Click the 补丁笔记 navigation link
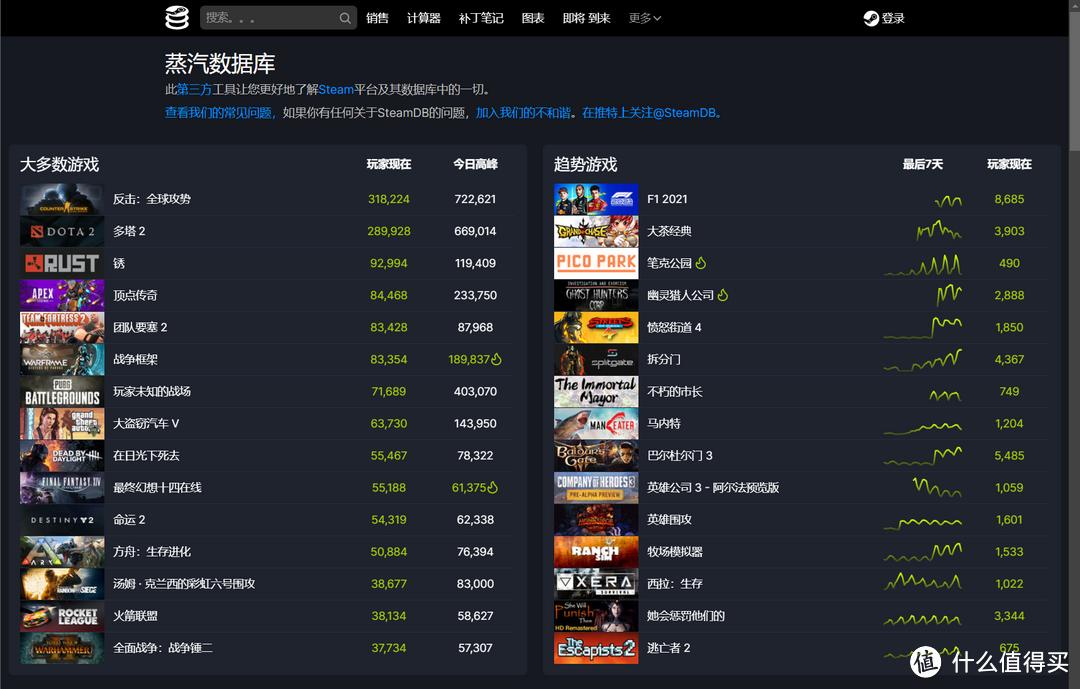This screenshot has width=1080, height=689. (x=480, y=17)
